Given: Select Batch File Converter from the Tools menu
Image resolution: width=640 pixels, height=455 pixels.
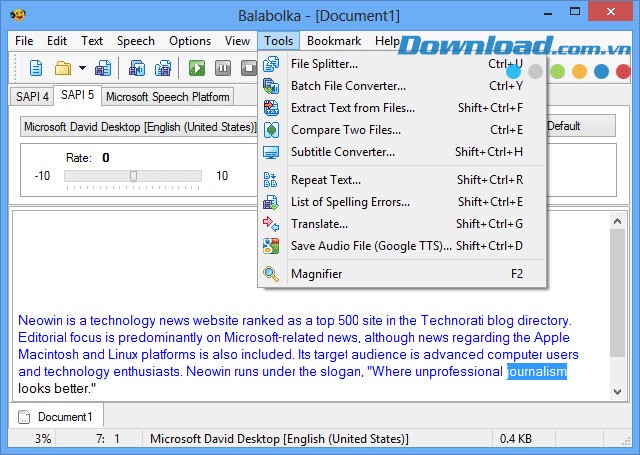Looking at the screenshot, I should (x=348, y=86).
